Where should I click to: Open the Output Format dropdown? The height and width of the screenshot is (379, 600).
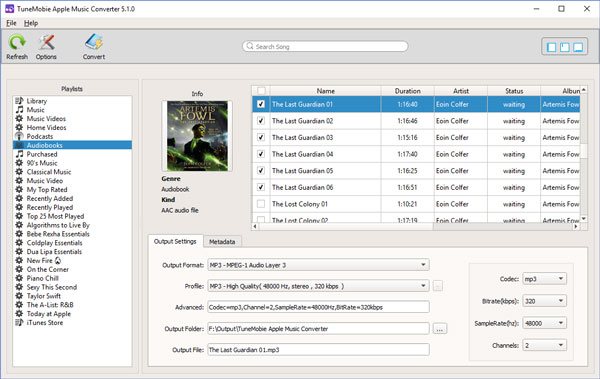[x=318, y=265]
